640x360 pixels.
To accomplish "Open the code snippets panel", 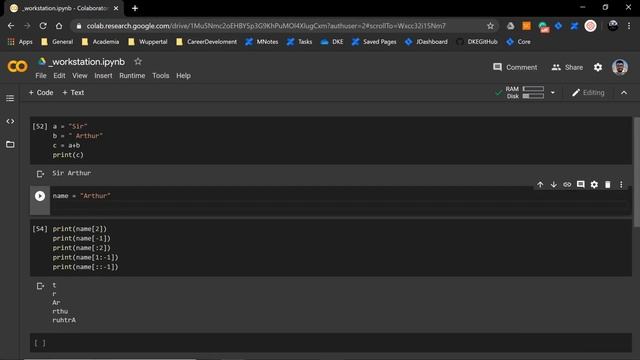I will click(10, 121).
